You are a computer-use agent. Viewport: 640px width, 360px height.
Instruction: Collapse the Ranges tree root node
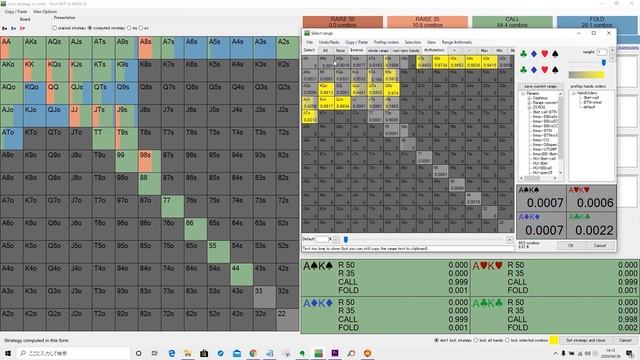coord(523,94)
